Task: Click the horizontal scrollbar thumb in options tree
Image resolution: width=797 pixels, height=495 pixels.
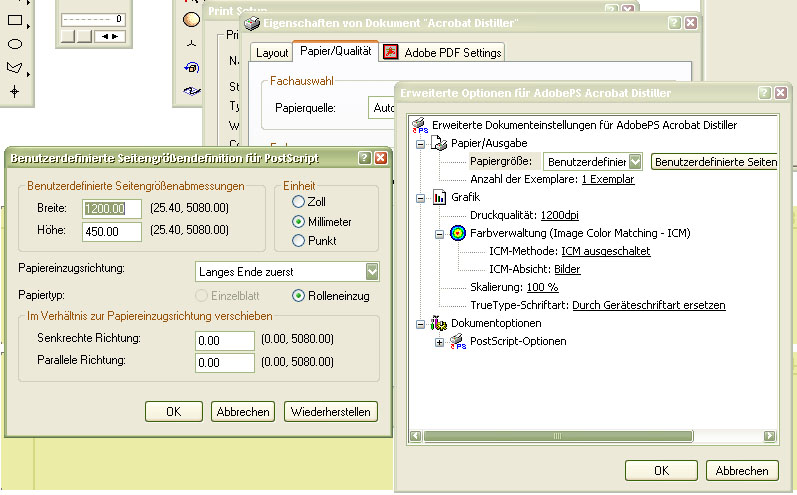Action: coord(558,436)
